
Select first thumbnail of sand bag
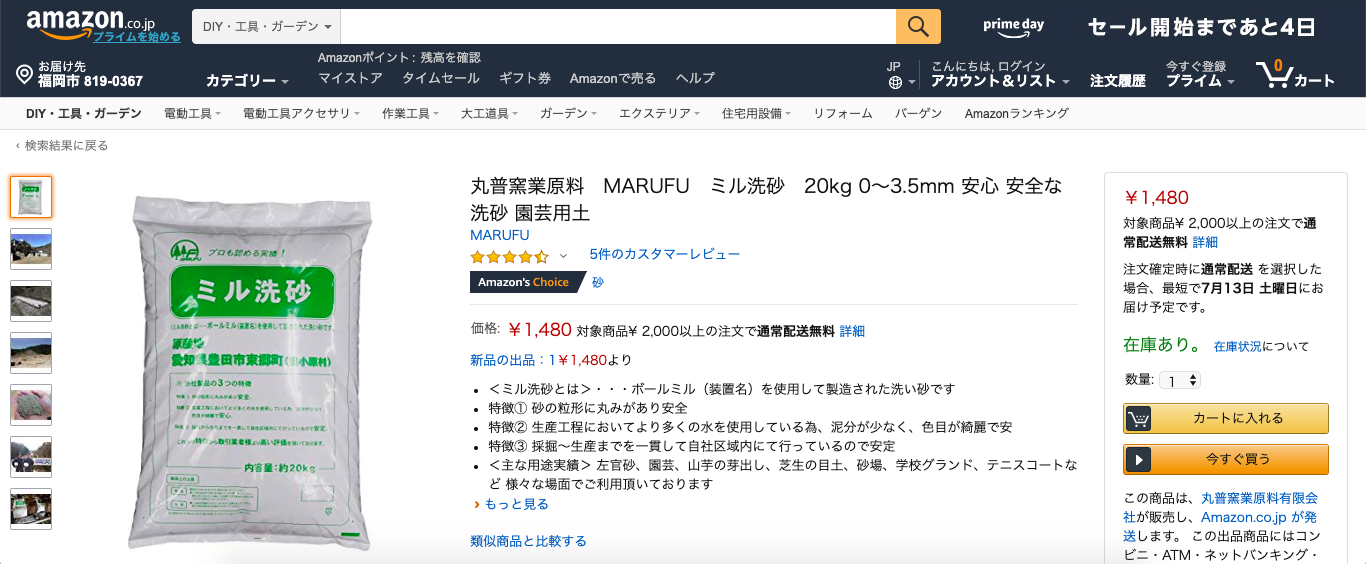pos(31,197)
